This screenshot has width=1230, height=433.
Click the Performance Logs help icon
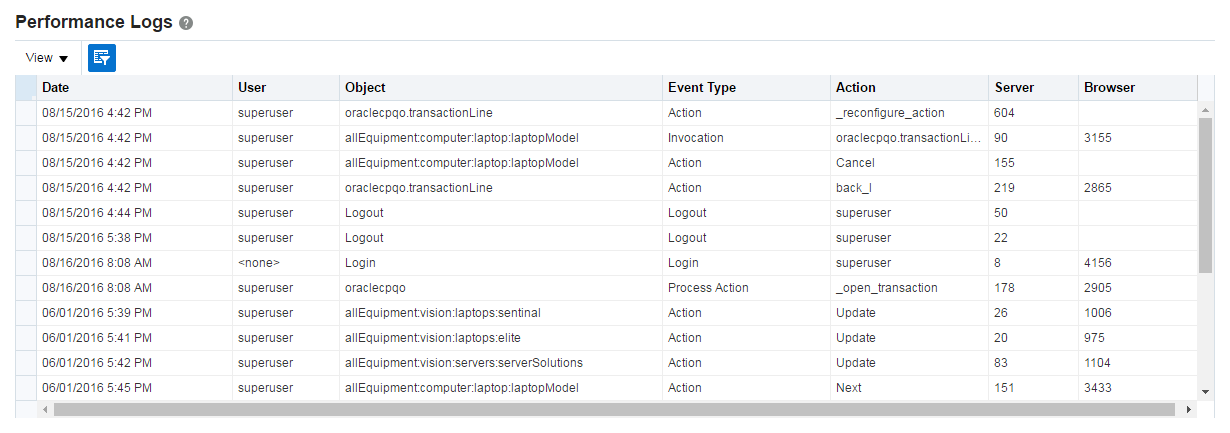coord(186,23)
